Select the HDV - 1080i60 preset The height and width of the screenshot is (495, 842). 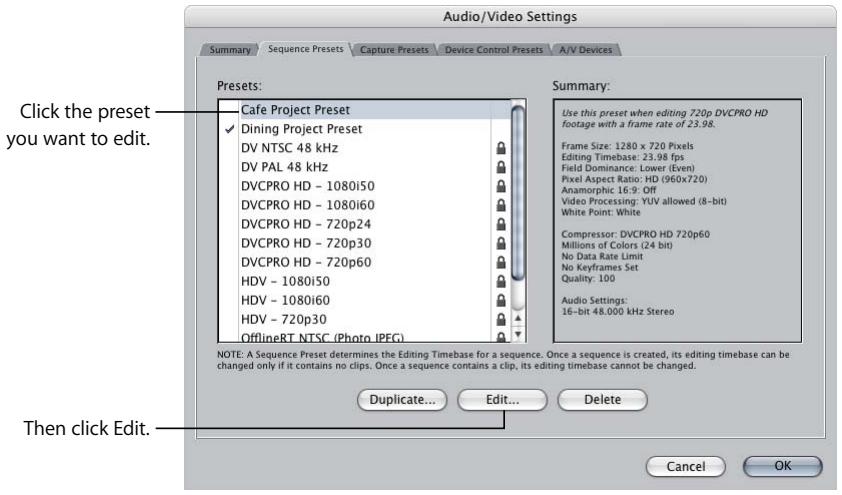[365, 300]
